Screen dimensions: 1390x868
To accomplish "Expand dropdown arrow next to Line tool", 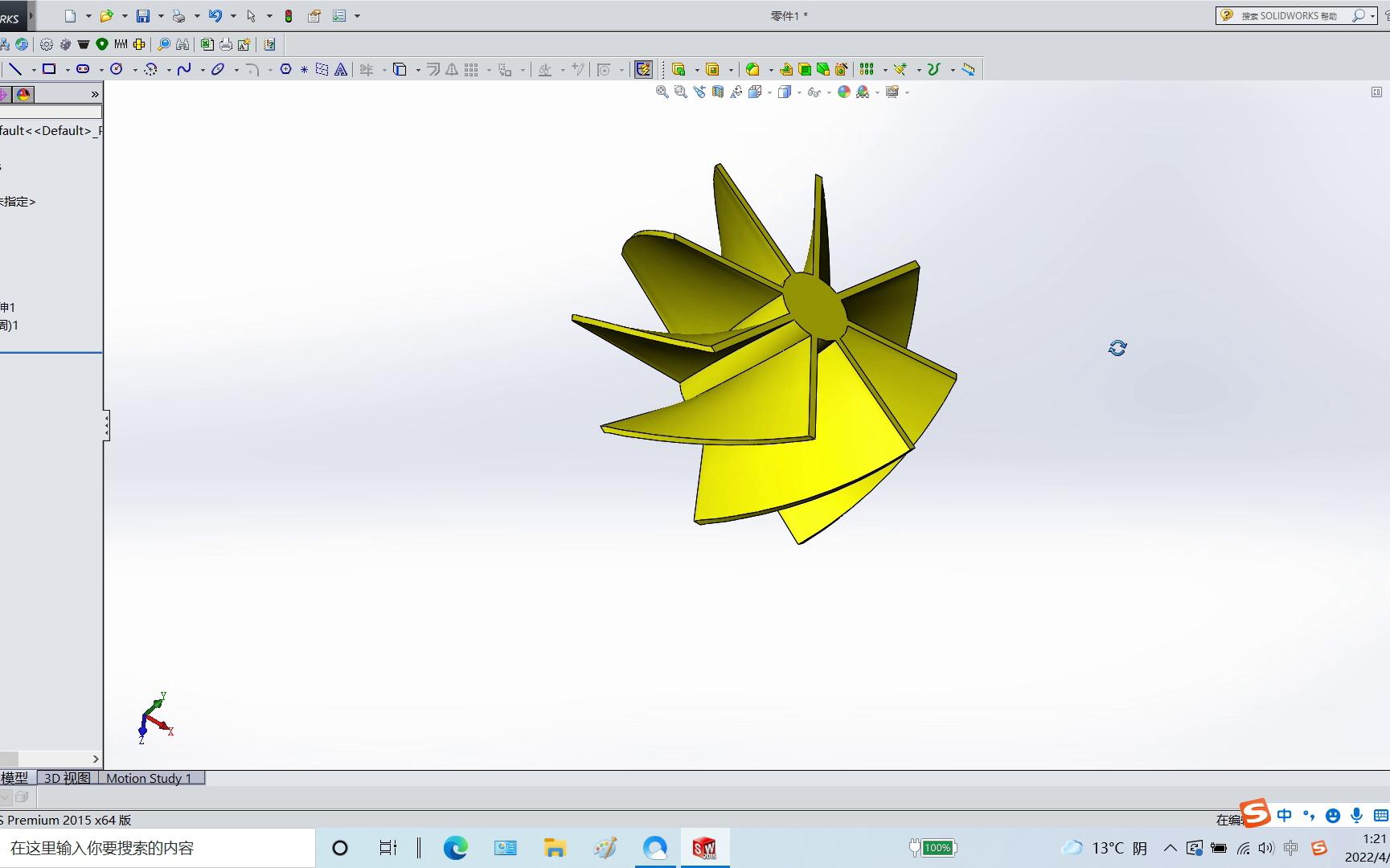I will tap(33, 70).
